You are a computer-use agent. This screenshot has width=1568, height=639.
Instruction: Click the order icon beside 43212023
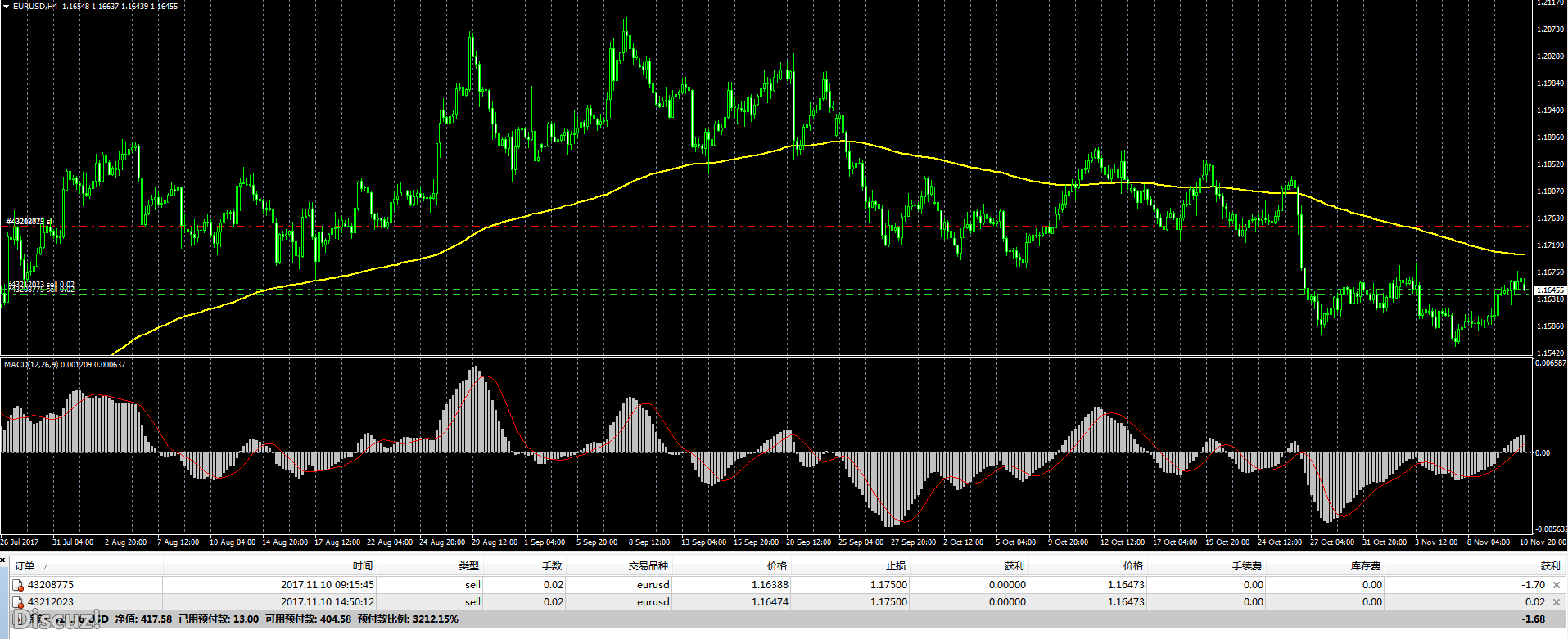tap(18, 602)
